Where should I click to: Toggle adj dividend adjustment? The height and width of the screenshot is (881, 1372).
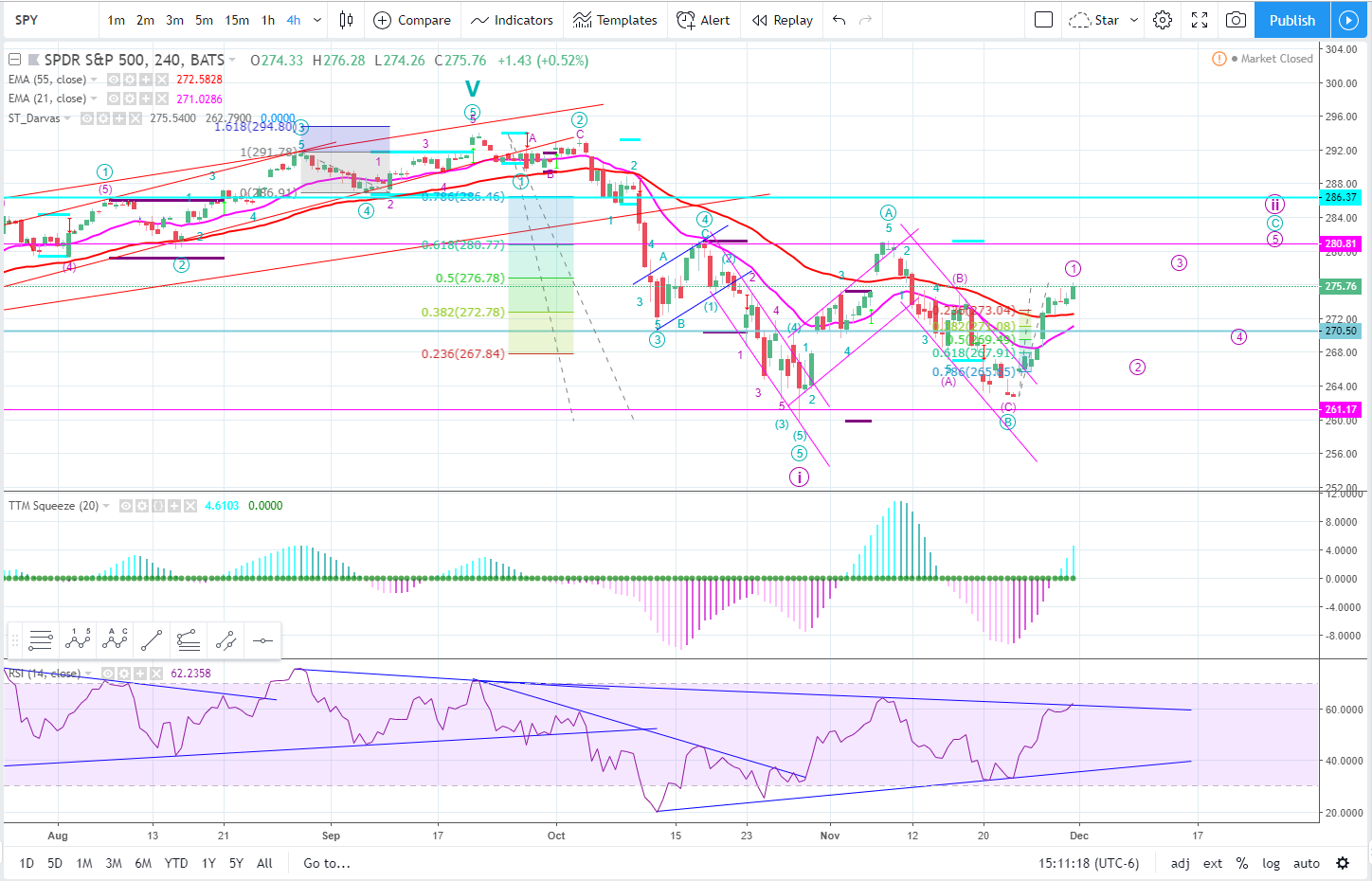[1180, 863]
